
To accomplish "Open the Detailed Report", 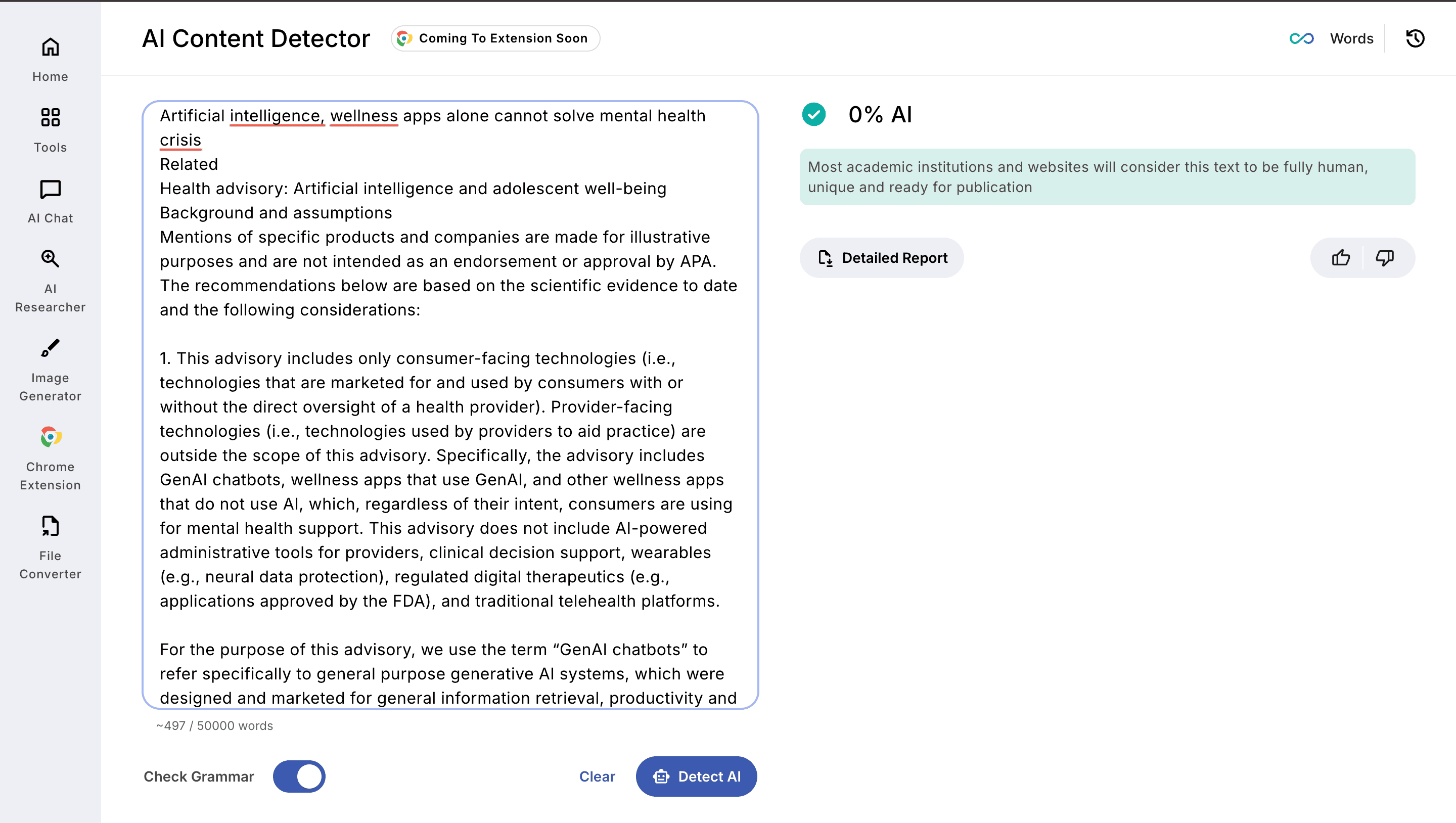I will coord(882,258).
